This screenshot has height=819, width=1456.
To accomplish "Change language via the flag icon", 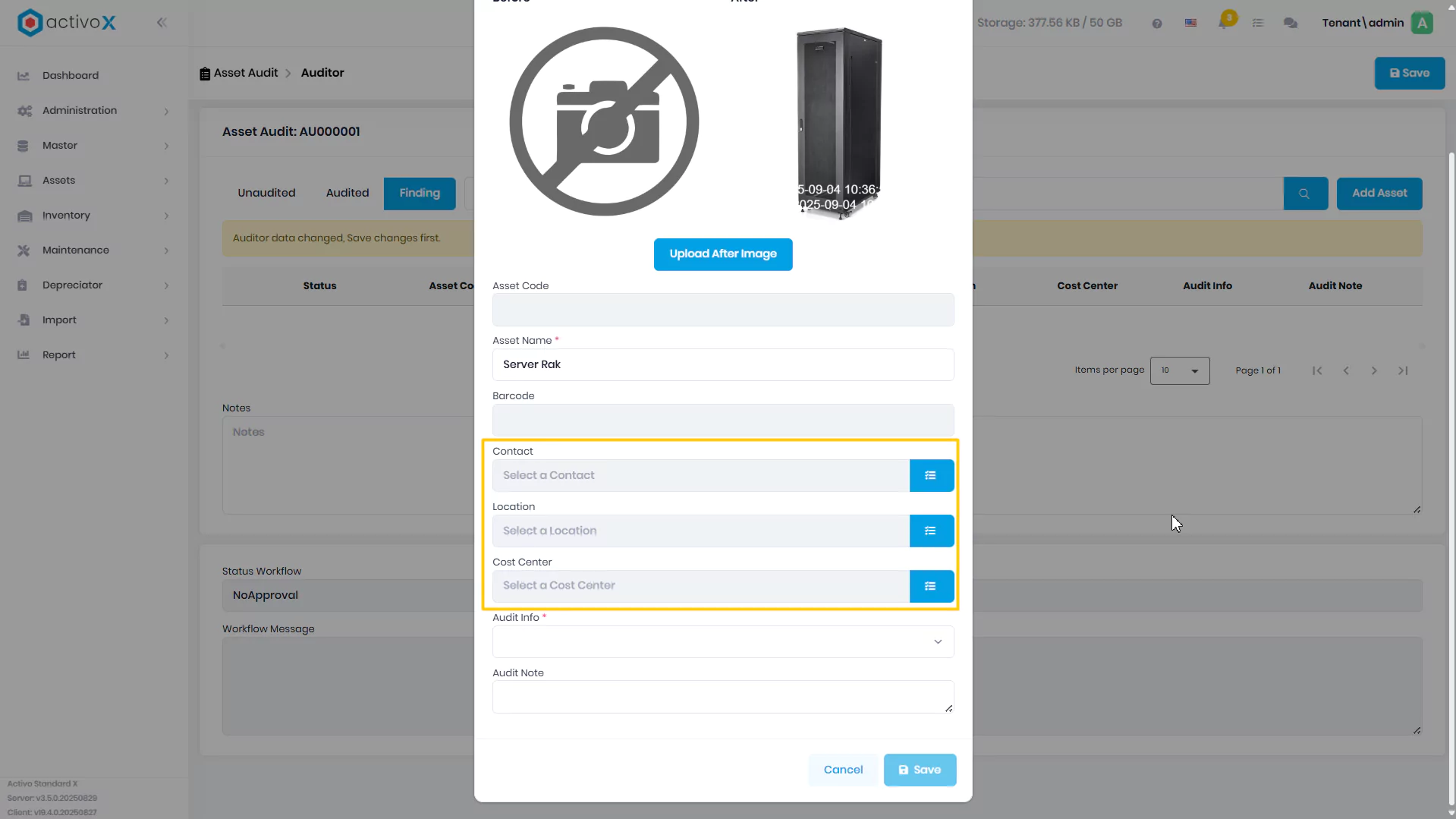I will [x=1190, y=23].
